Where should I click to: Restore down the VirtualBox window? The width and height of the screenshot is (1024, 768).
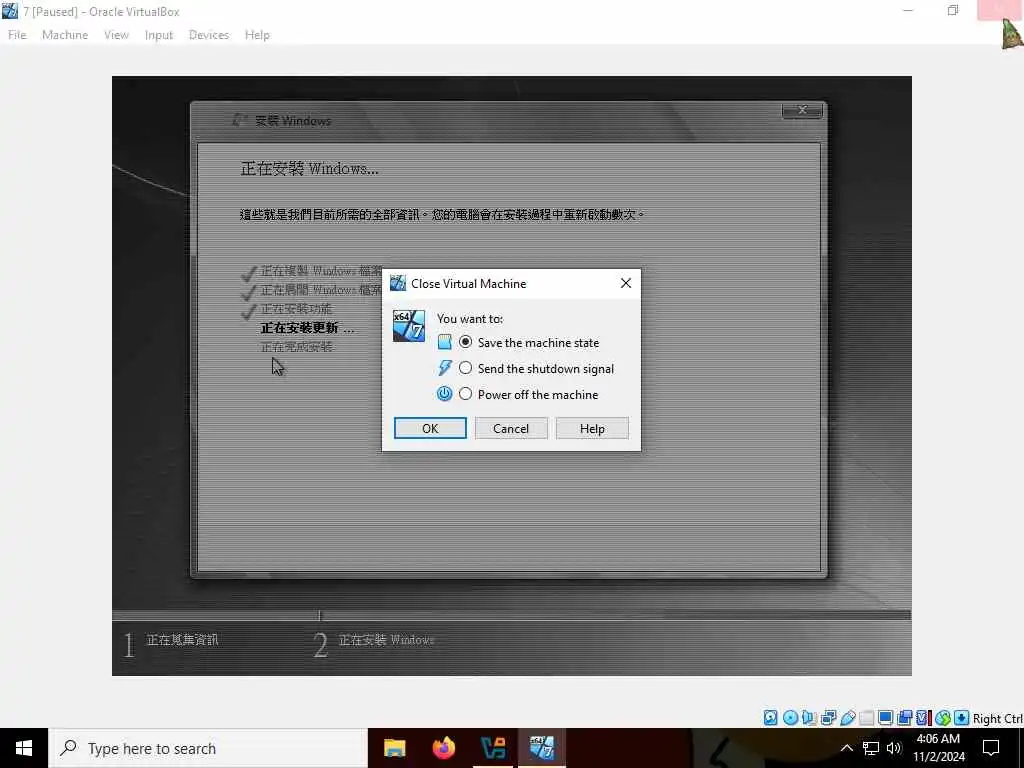click(953, 10)
